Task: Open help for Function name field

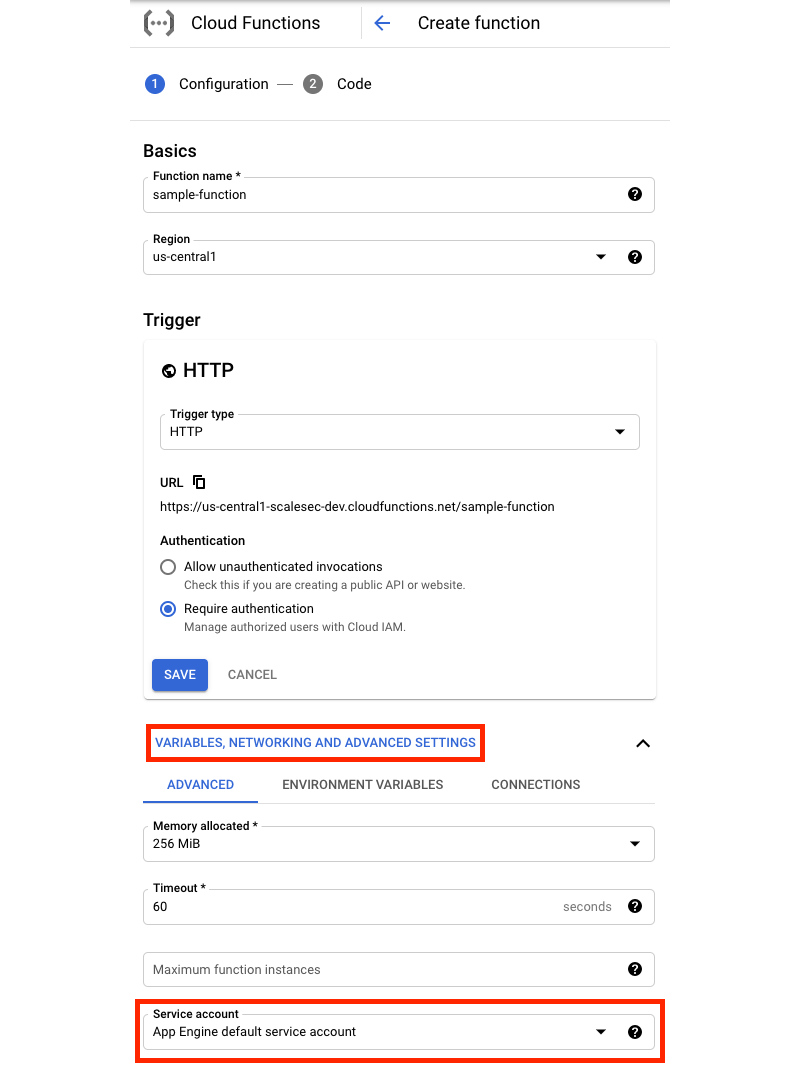Action: click(634, 194)
